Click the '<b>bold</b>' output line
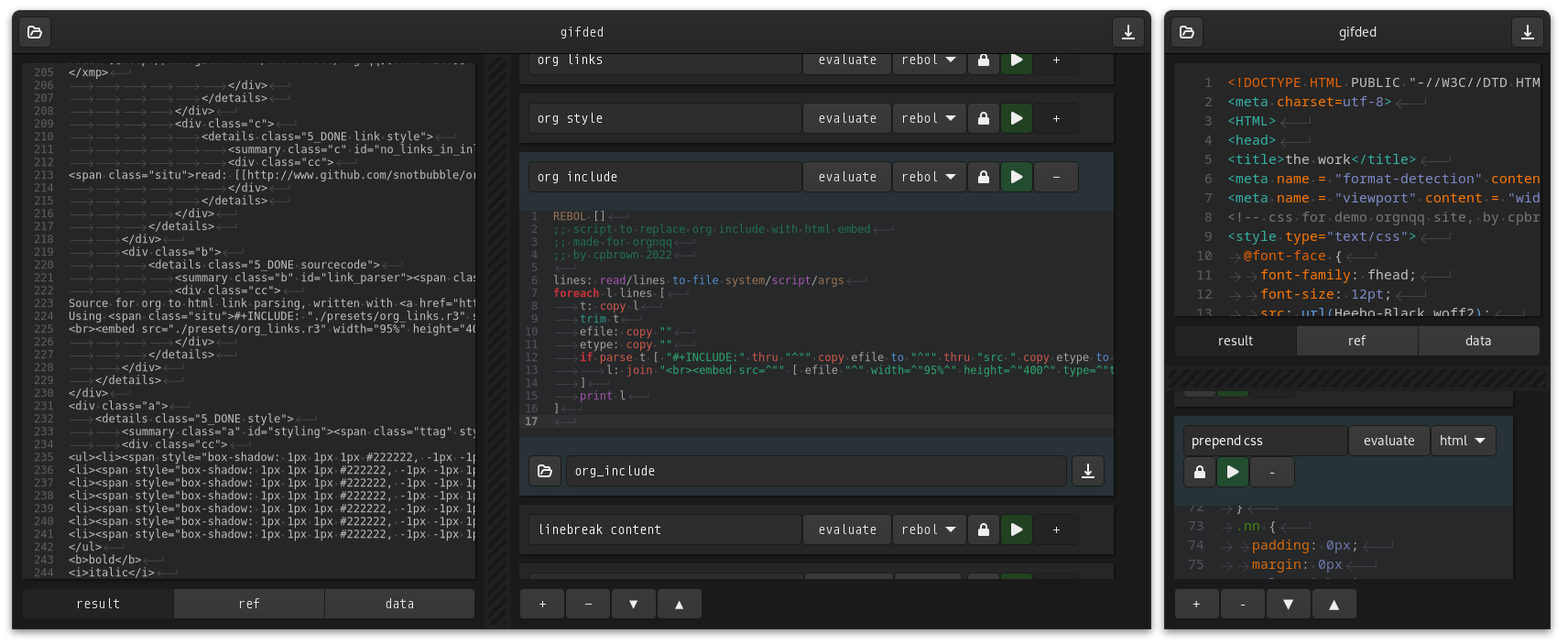The width and height of the screenshot is (1568, 644). [x=105, y=560]
